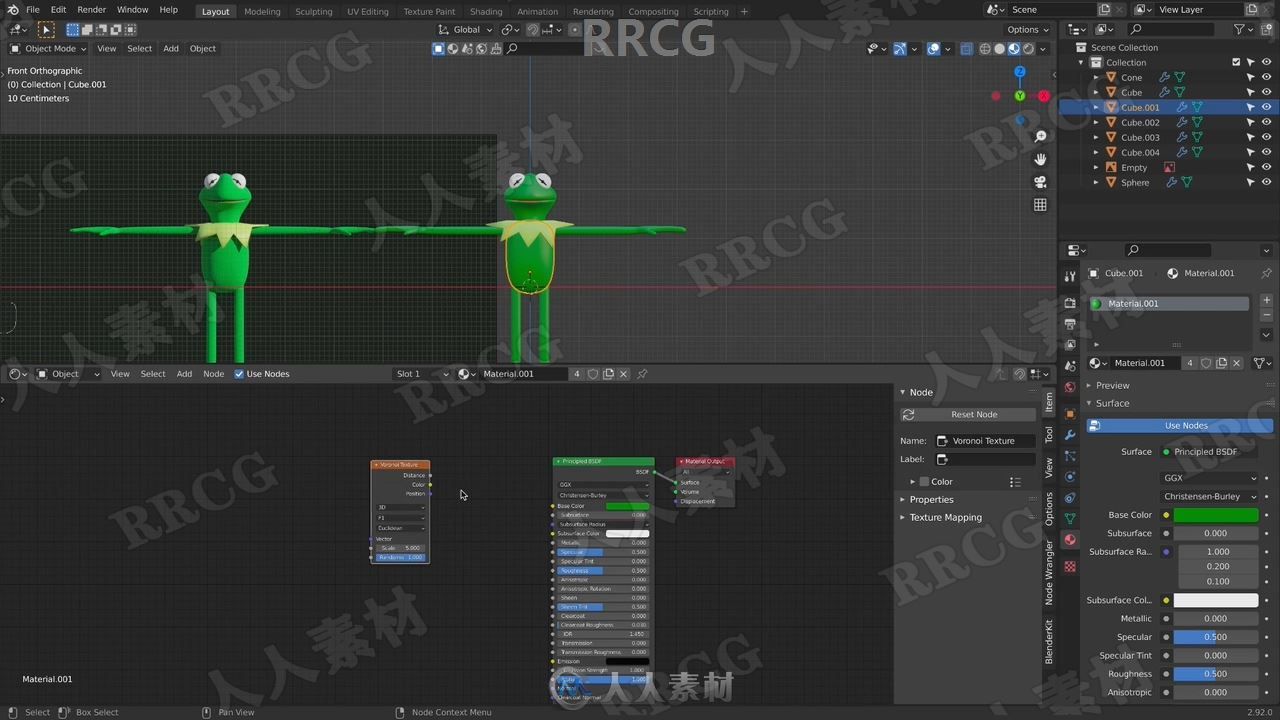Screen dimensions: 1280x720
Task: Open Object properties tab
Action: click(x=1070, y=413)
